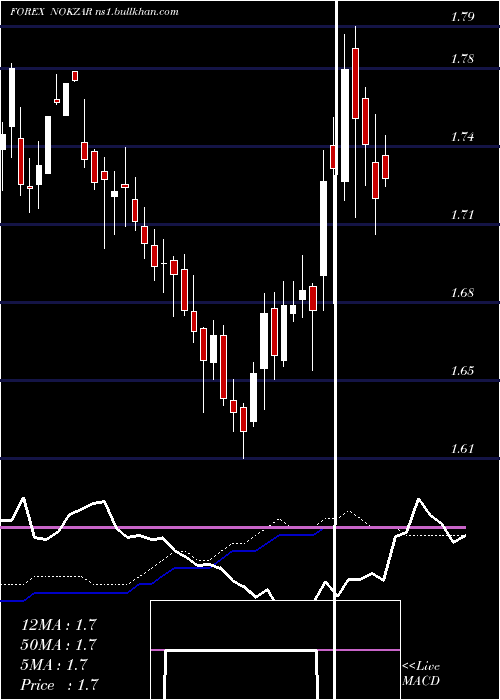This screenshot has width=500, height=700.
Task: Click the vertical white cursor line marker
Action: [x=336, y=350]
